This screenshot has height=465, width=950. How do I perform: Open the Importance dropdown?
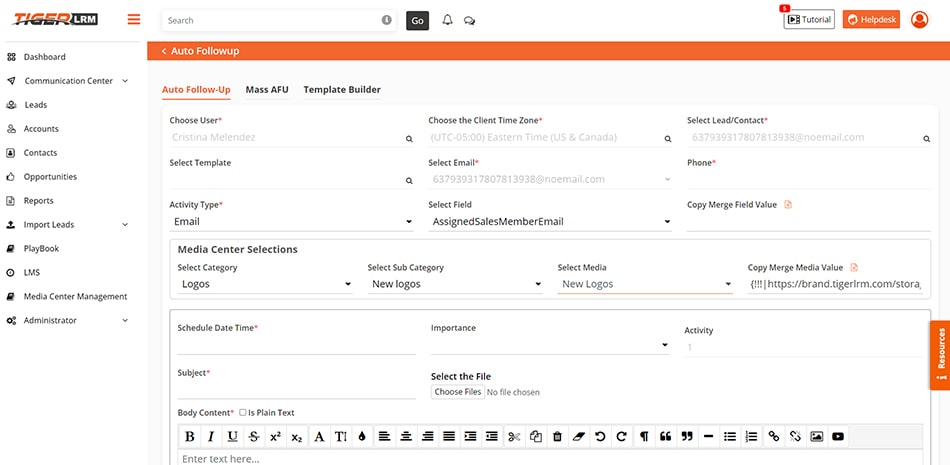[x=550, y=345]
